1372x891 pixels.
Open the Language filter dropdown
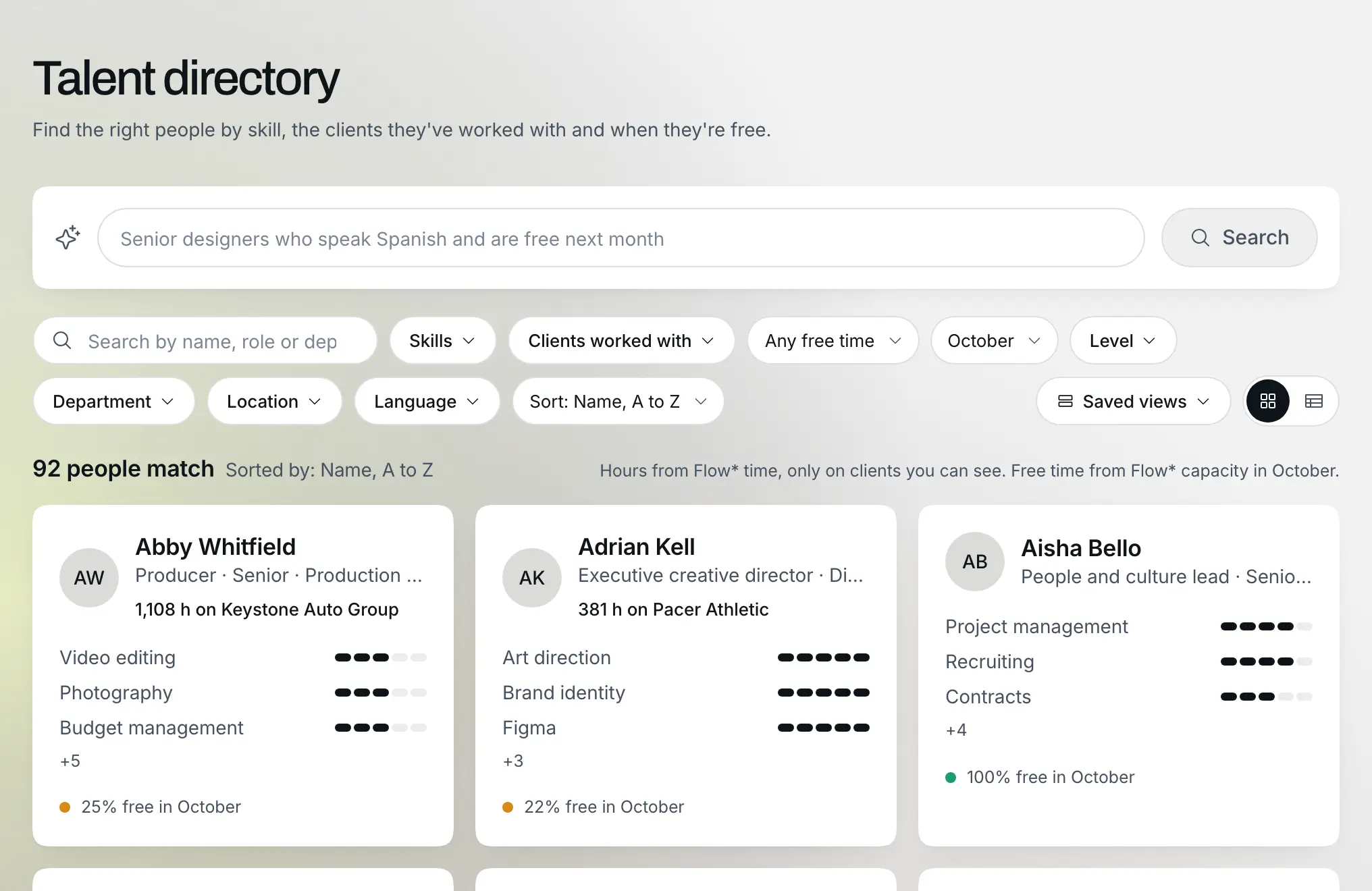pos(427,401)
